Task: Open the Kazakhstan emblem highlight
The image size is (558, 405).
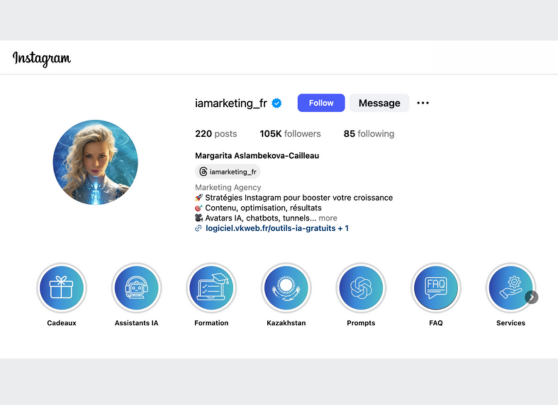Action: point(286,288)
